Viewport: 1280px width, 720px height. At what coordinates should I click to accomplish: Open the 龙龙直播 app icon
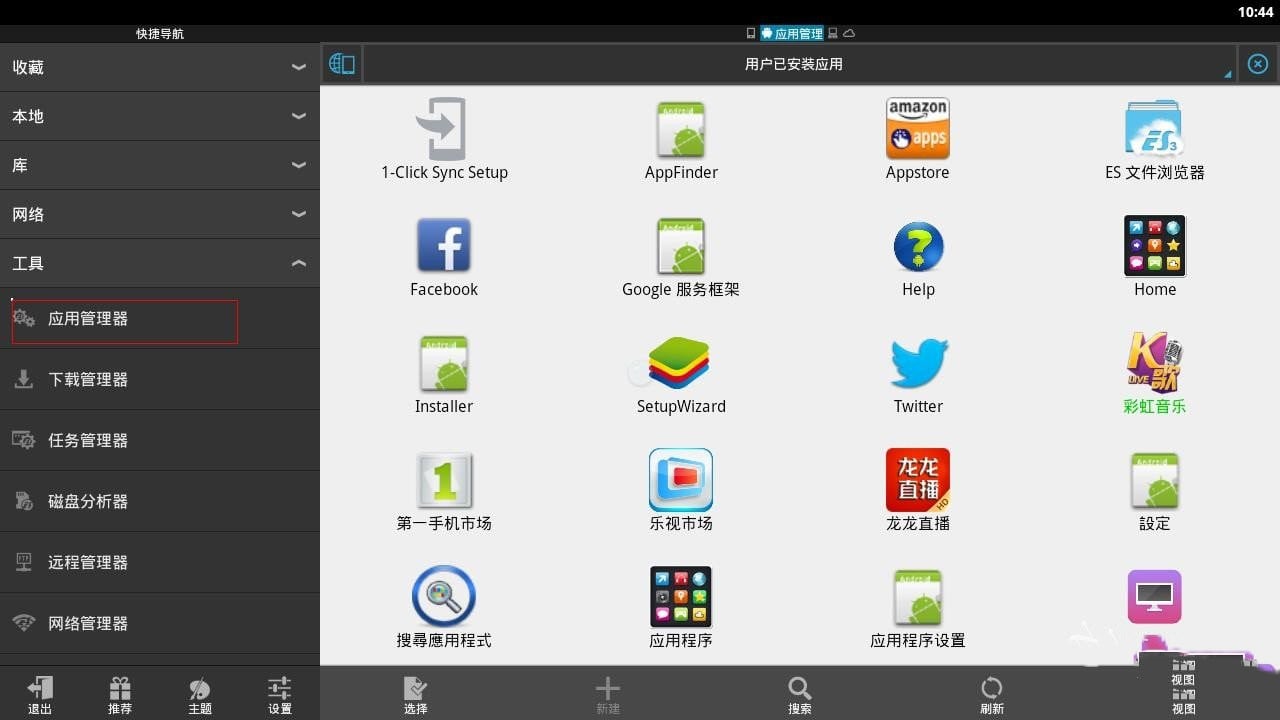pos(918,480)
